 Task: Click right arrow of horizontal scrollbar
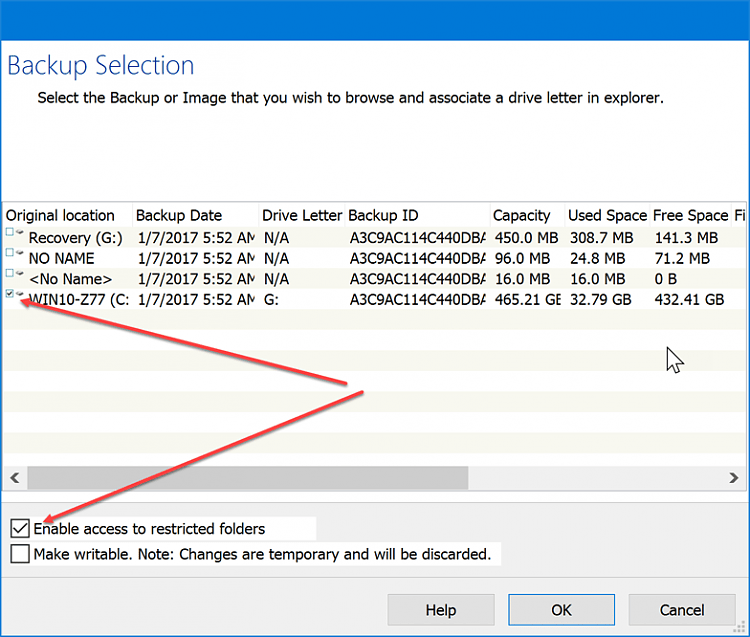click(734, 478)
